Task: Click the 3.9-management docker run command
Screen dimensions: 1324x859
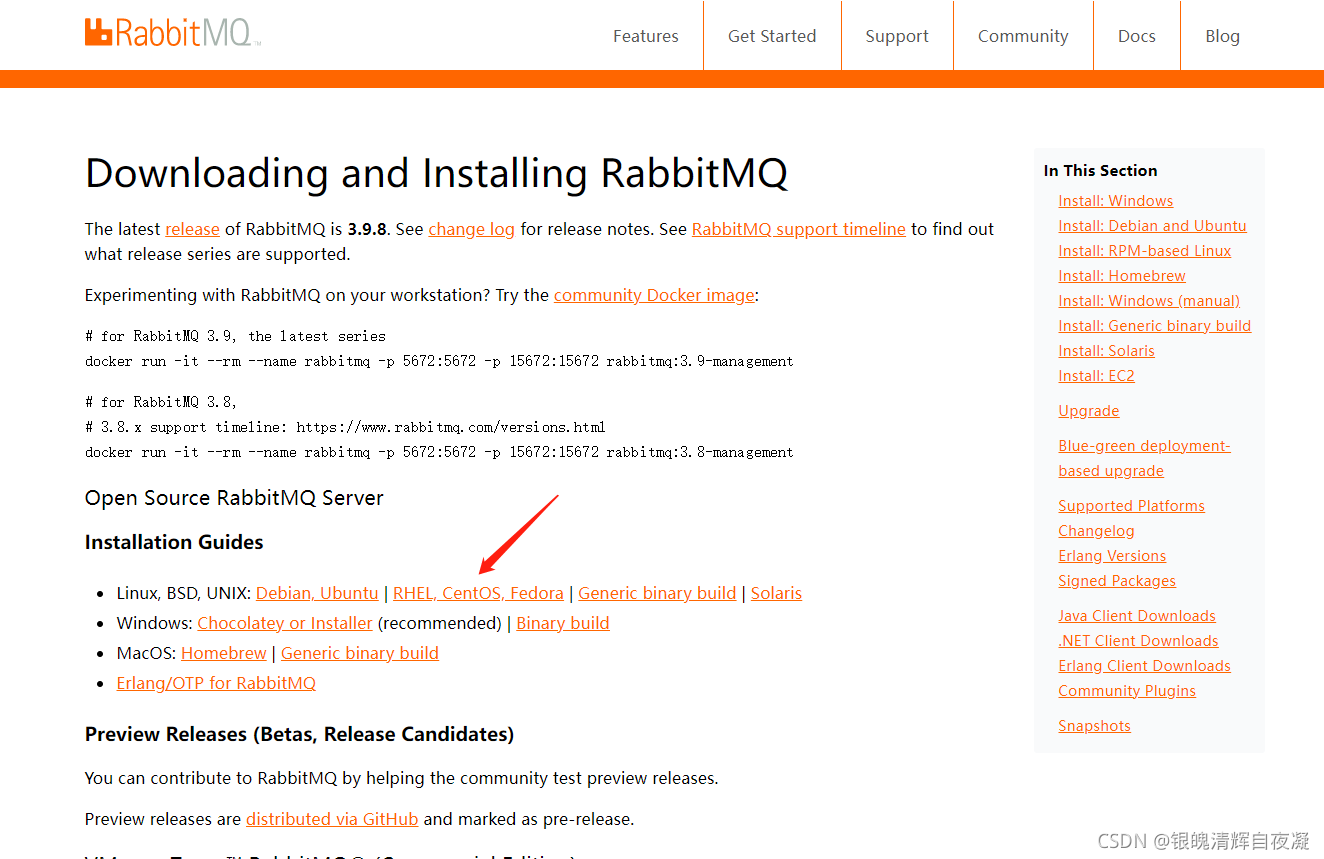Action: point(439,361)
